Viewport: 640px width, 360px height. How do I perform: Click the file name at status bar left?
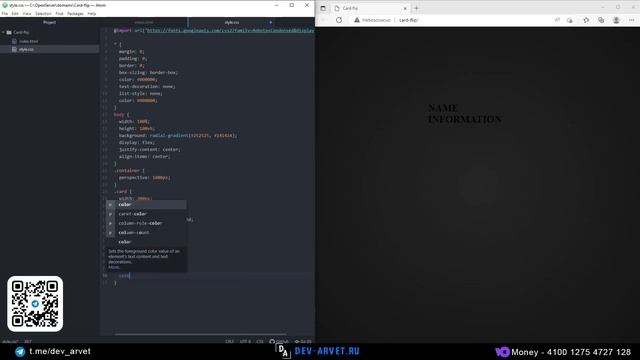coord(10,342)
